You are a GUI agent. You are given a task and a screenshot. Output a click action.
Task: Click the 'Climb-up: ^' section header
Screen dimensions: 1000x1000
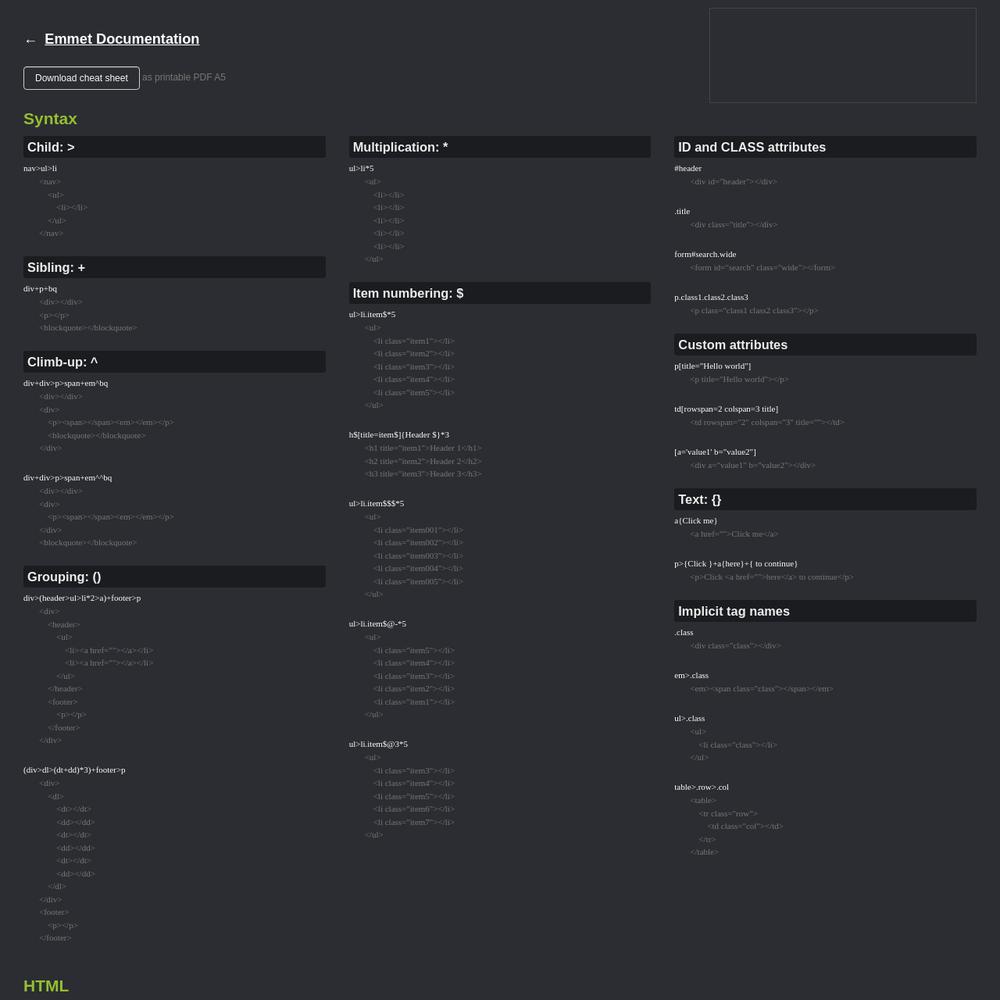[174, 362]
